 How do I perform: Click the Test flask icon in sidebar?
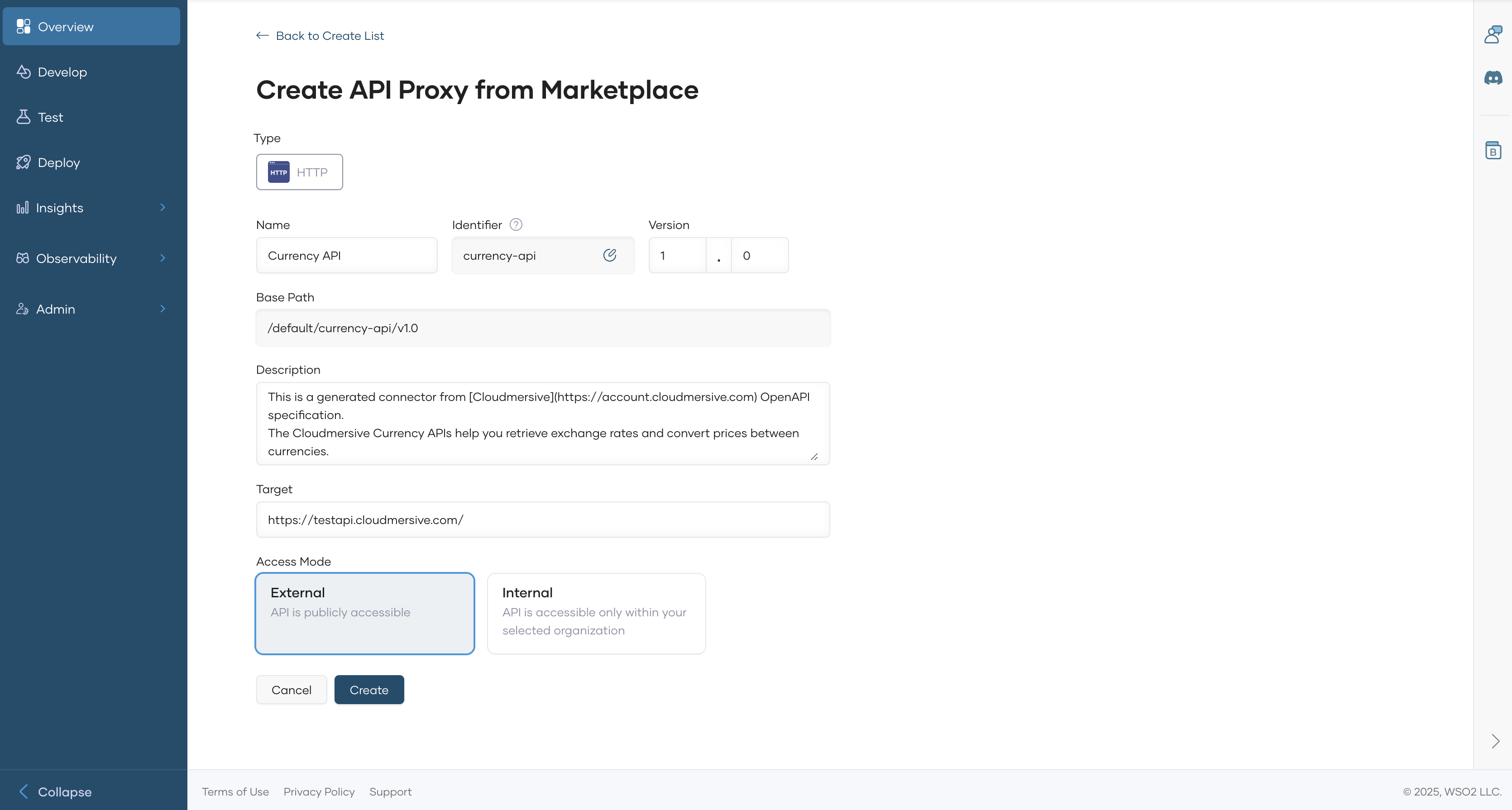[24, 117]
